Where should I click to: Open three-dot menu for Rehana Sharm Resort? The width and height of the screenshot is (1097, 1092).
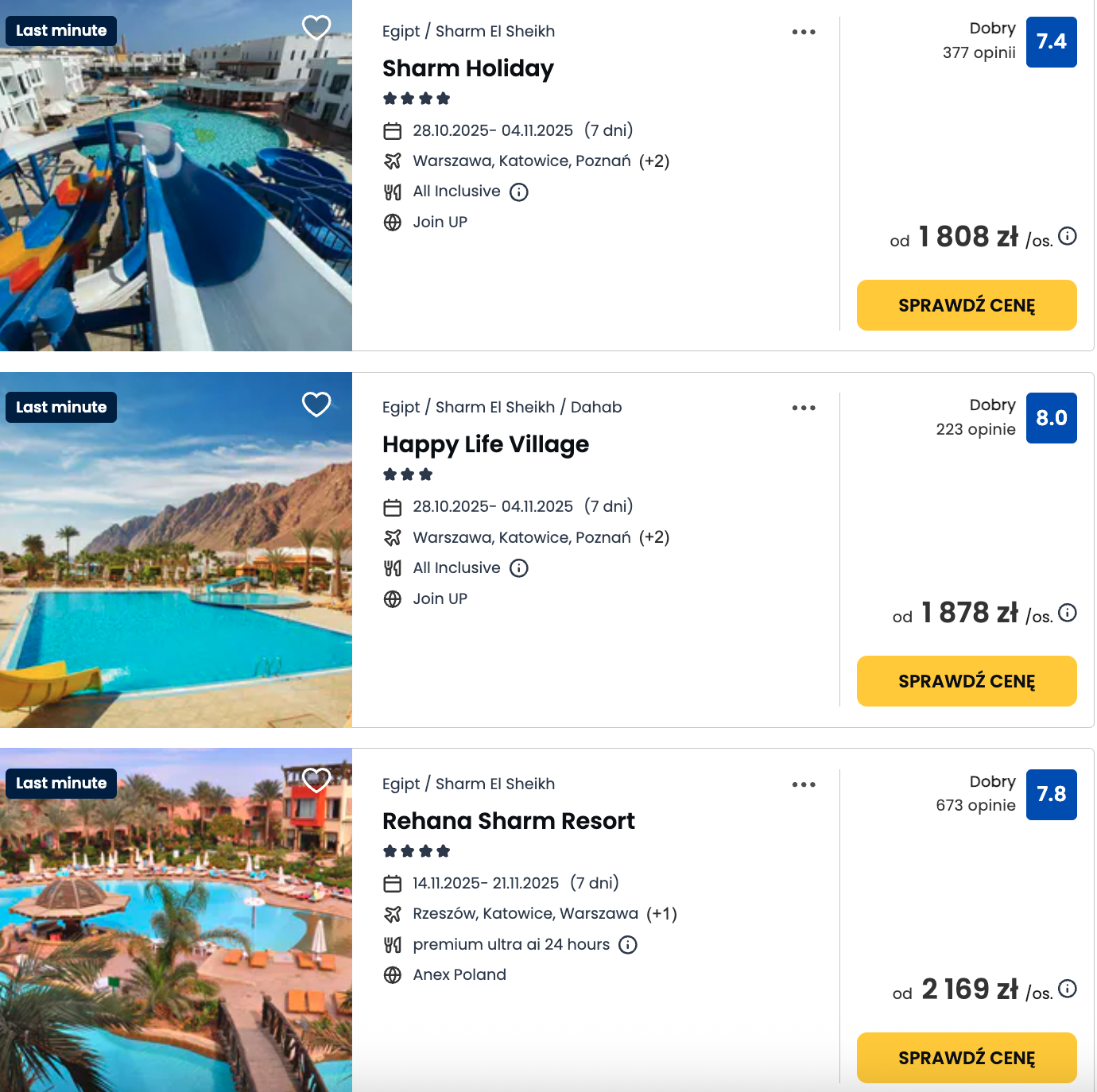(804, 784)
